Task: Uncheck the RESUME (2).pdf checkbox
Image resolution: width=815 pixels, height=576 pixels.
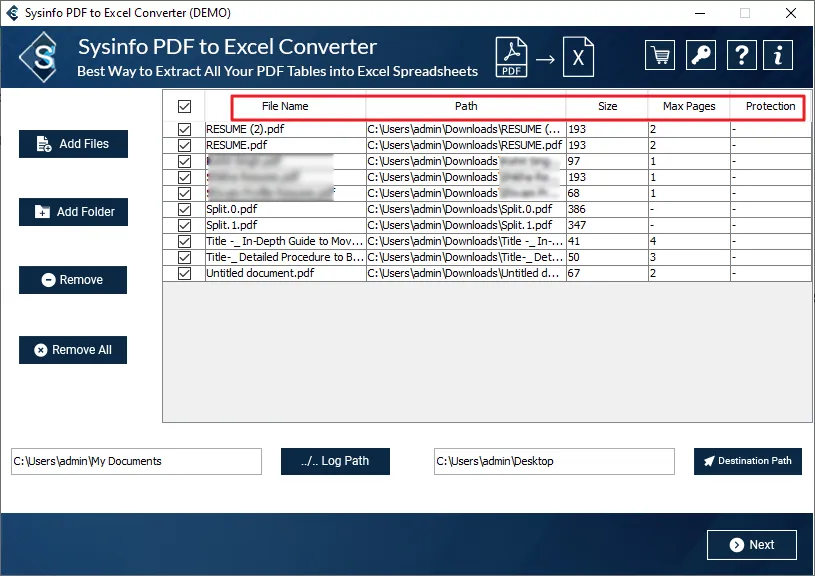Action: pyautogui.click(x=184, y=129)
